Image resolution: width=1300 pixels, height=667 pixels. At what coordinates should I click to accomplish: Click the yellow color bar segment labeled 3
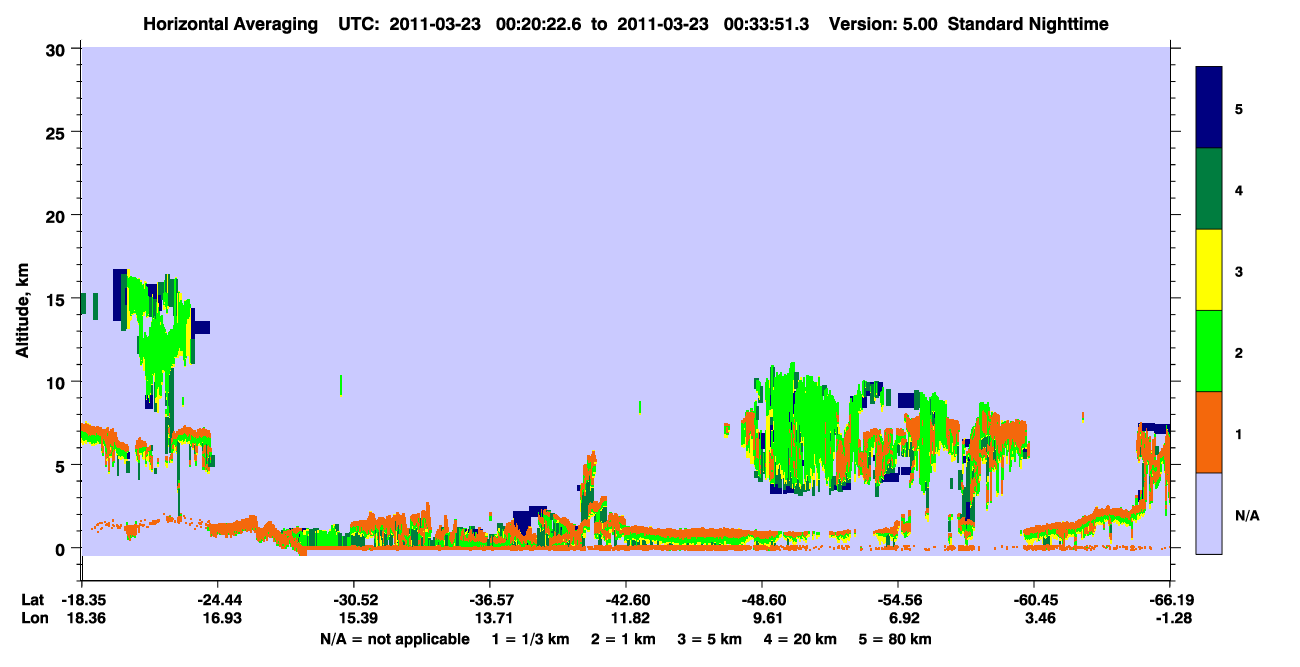coord(1209,270)
